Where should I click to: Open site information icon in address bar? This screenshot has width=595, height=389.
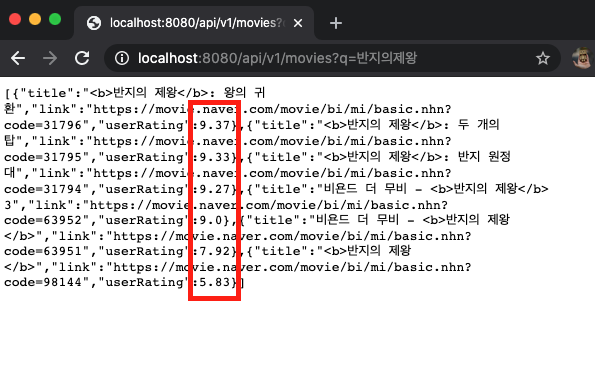122,58
